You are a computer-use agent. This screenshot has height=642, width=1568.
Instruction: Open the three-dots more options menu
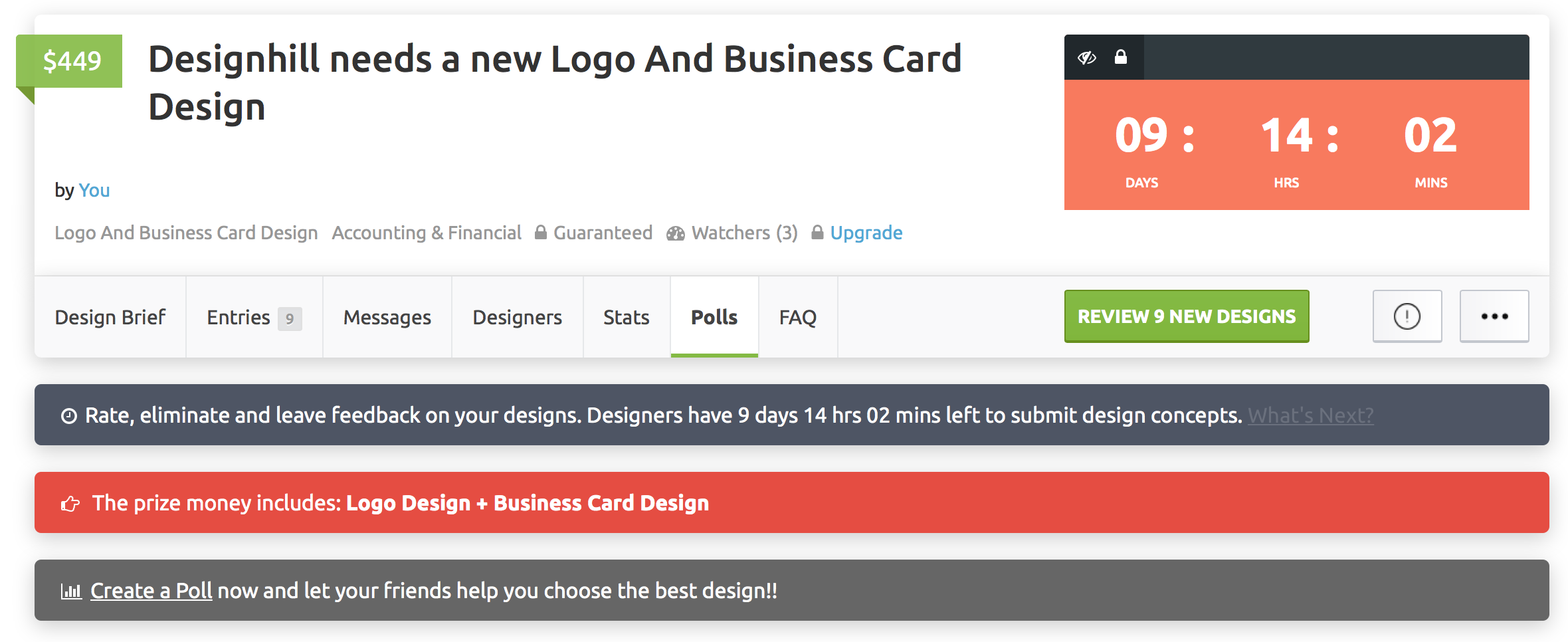click(1494, 316)
